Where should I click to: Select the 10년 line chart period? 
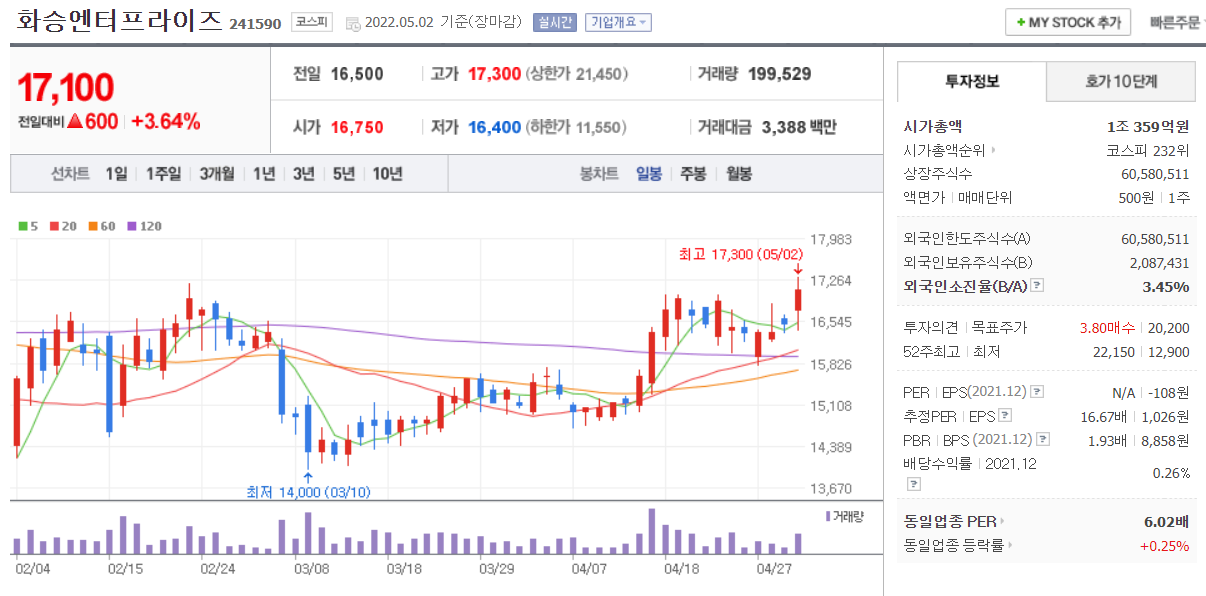point(388,174)
